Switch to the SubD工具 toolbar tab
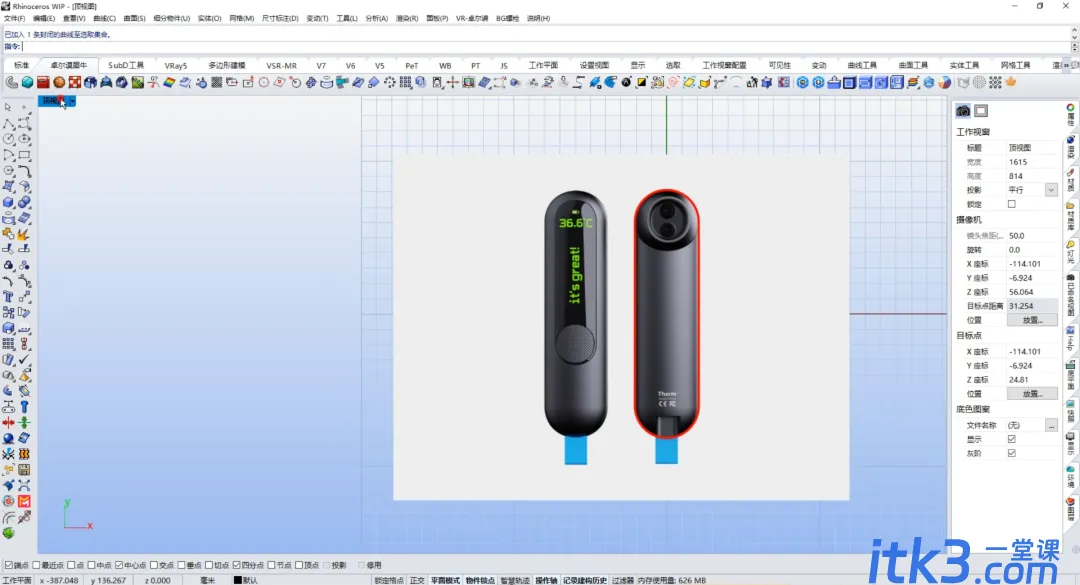The width and height of the screenshot is (1080, 585). pos(126,65)
